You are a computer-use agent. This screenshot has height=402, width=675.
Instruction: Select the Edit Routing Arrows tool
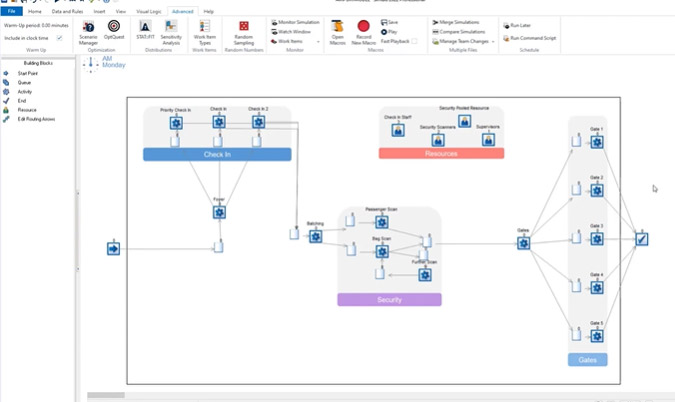pyautogui.click(x=36, y=119)
